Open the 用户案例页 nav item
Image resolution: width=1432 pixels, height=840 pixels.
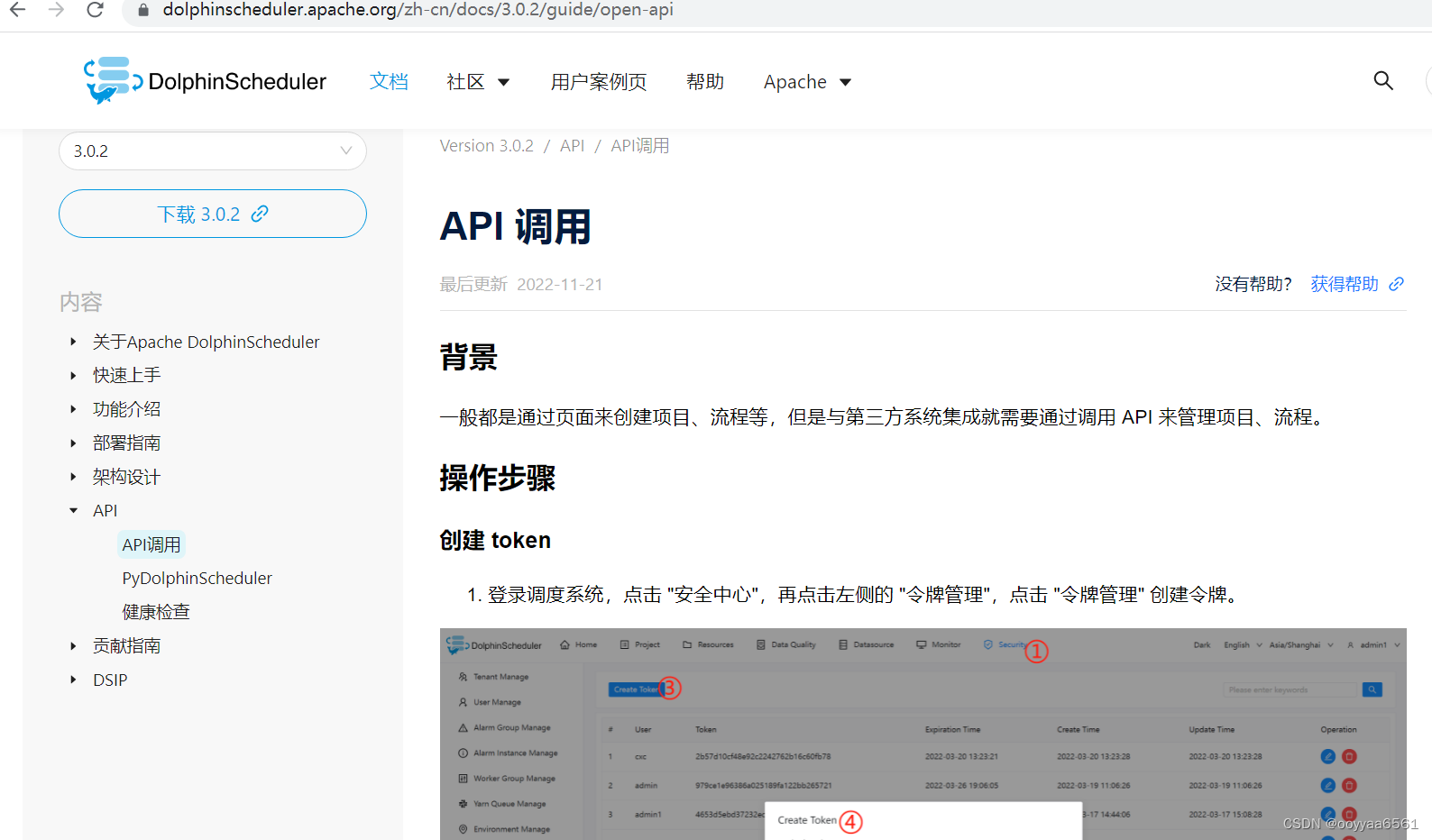[599, 82]
